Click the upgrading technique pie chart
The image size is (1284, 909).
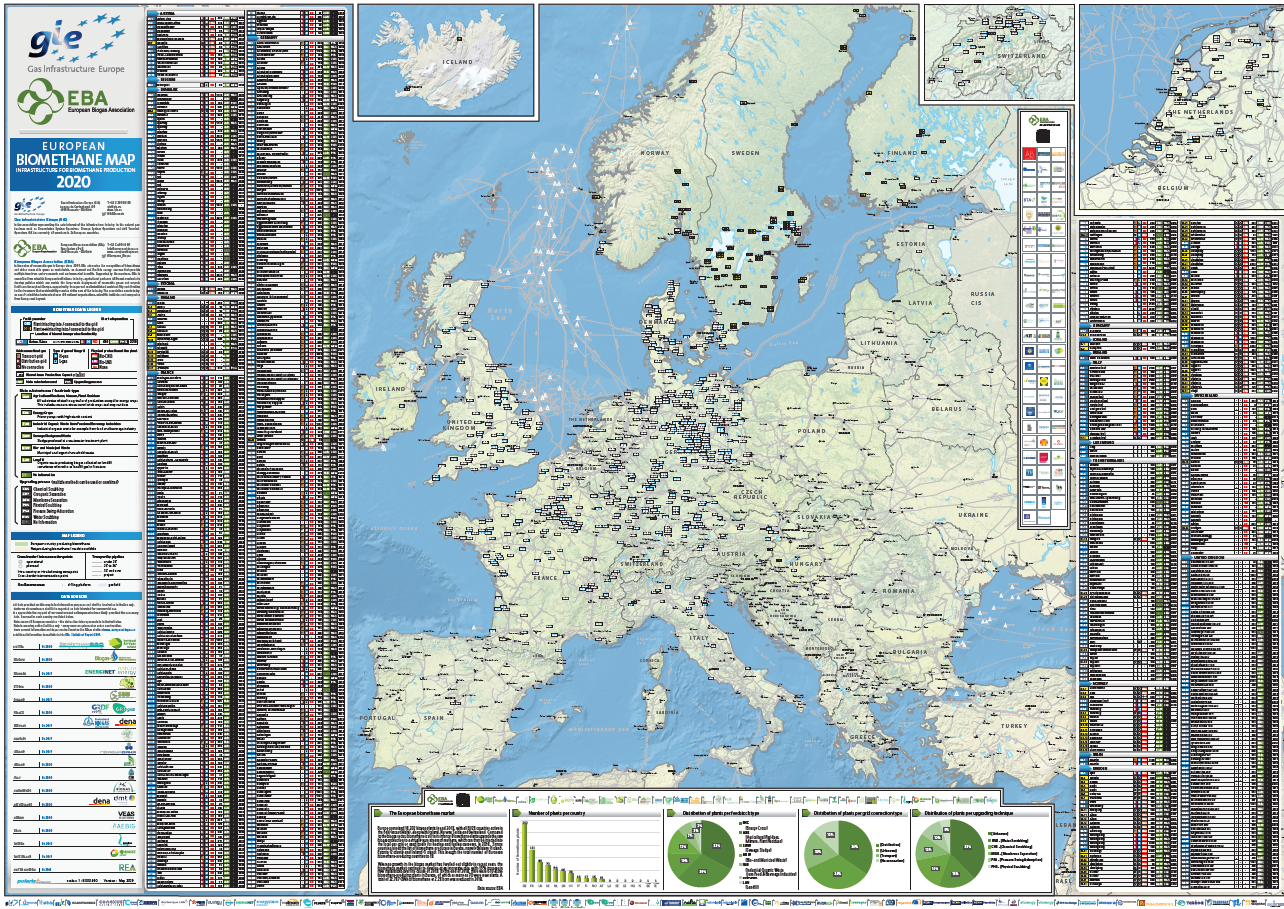(948, 854)
